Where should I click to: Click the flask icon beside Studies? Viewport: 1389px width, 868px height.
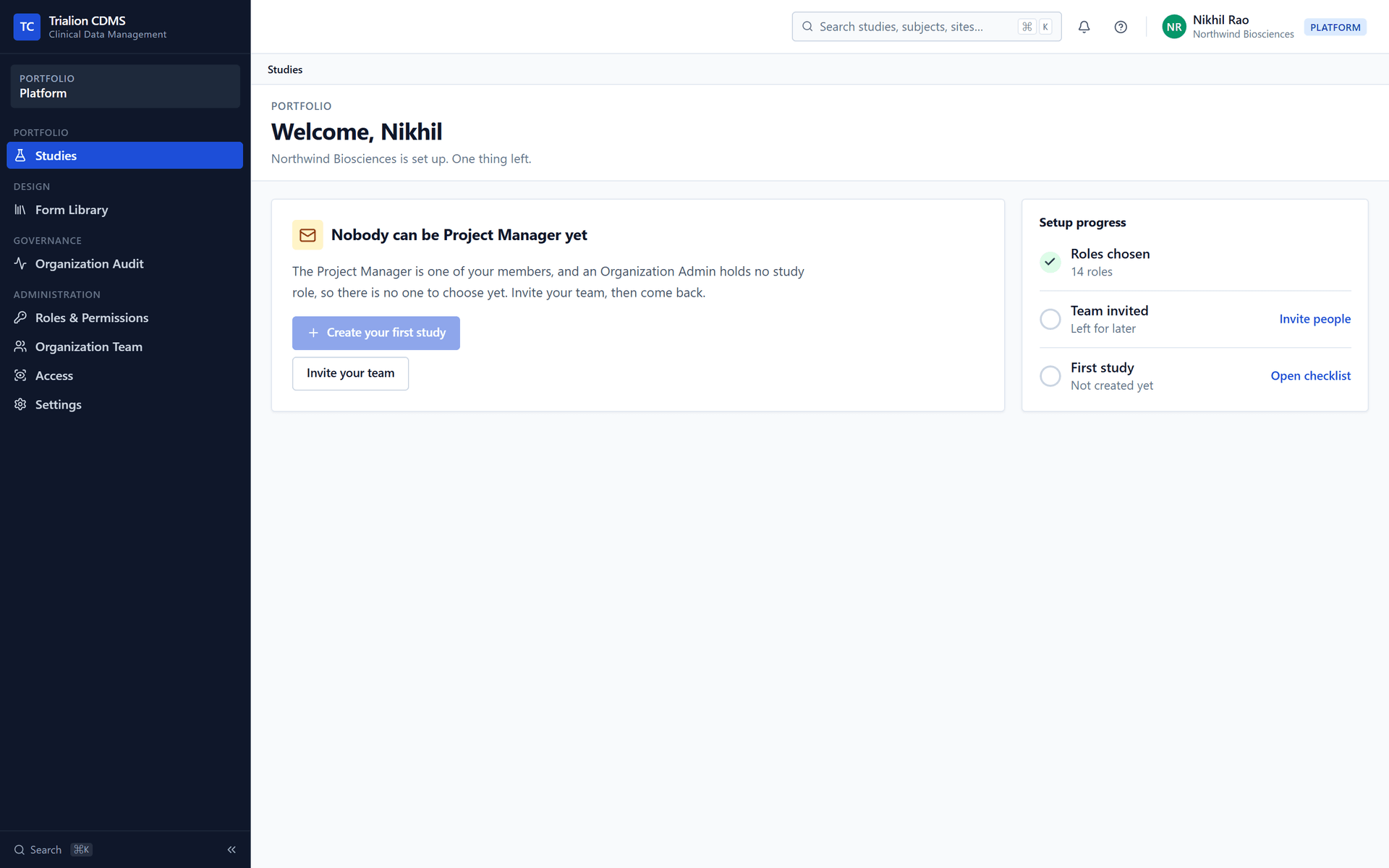pyautogui.click(x=20, y=156)
